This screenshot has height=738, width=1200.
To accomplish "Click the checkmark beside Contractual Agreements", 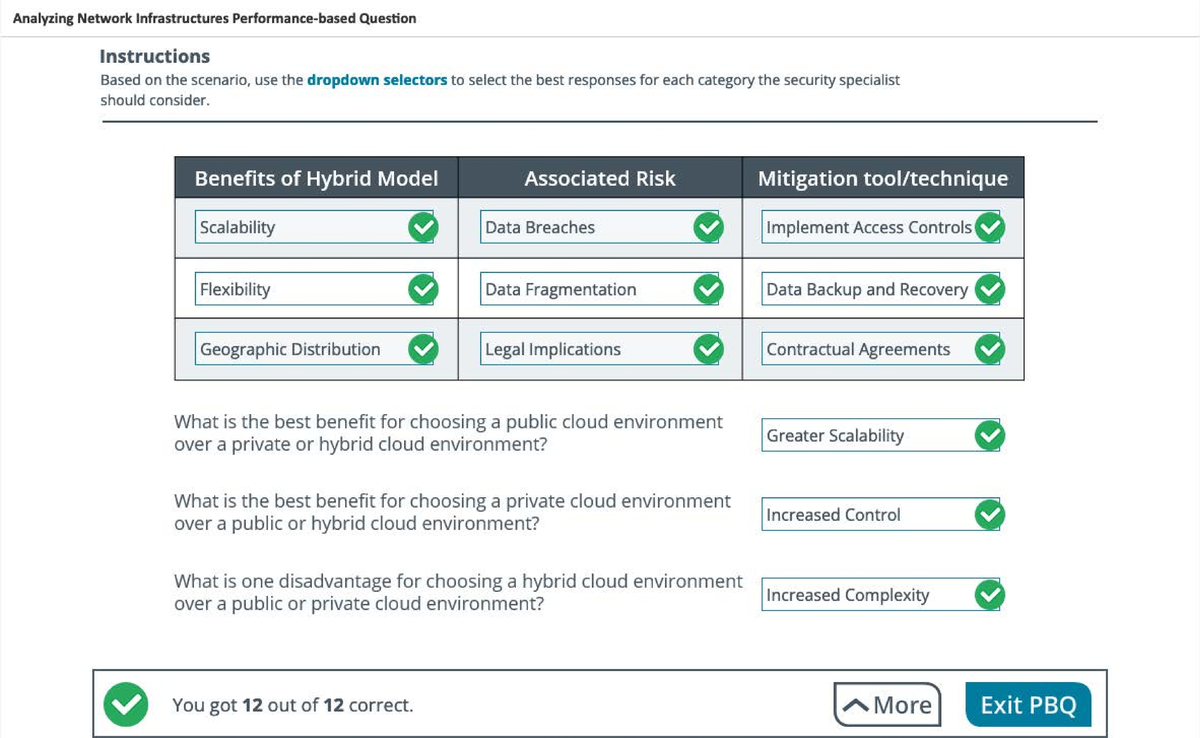I will [989, 349].
